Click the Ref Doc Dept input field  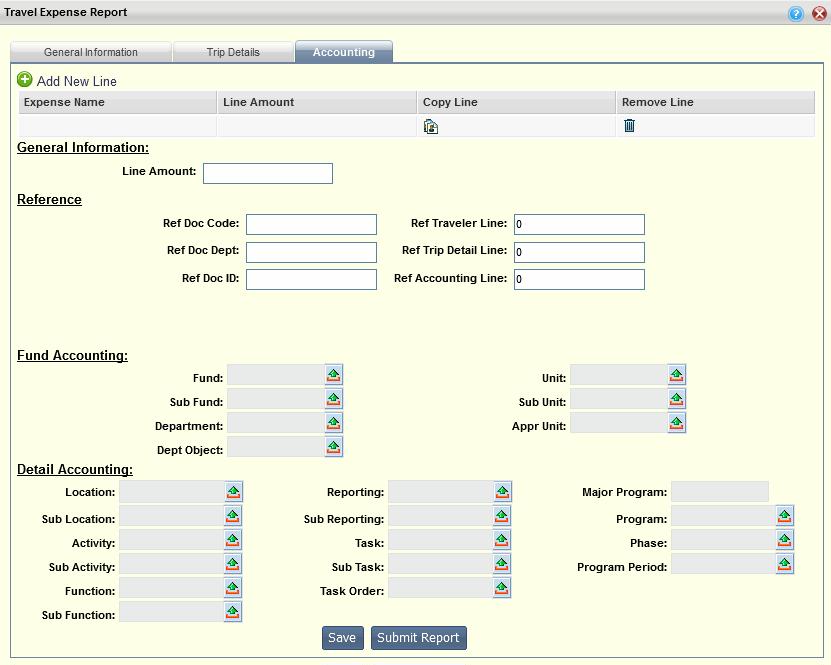(x=311, y=252)
